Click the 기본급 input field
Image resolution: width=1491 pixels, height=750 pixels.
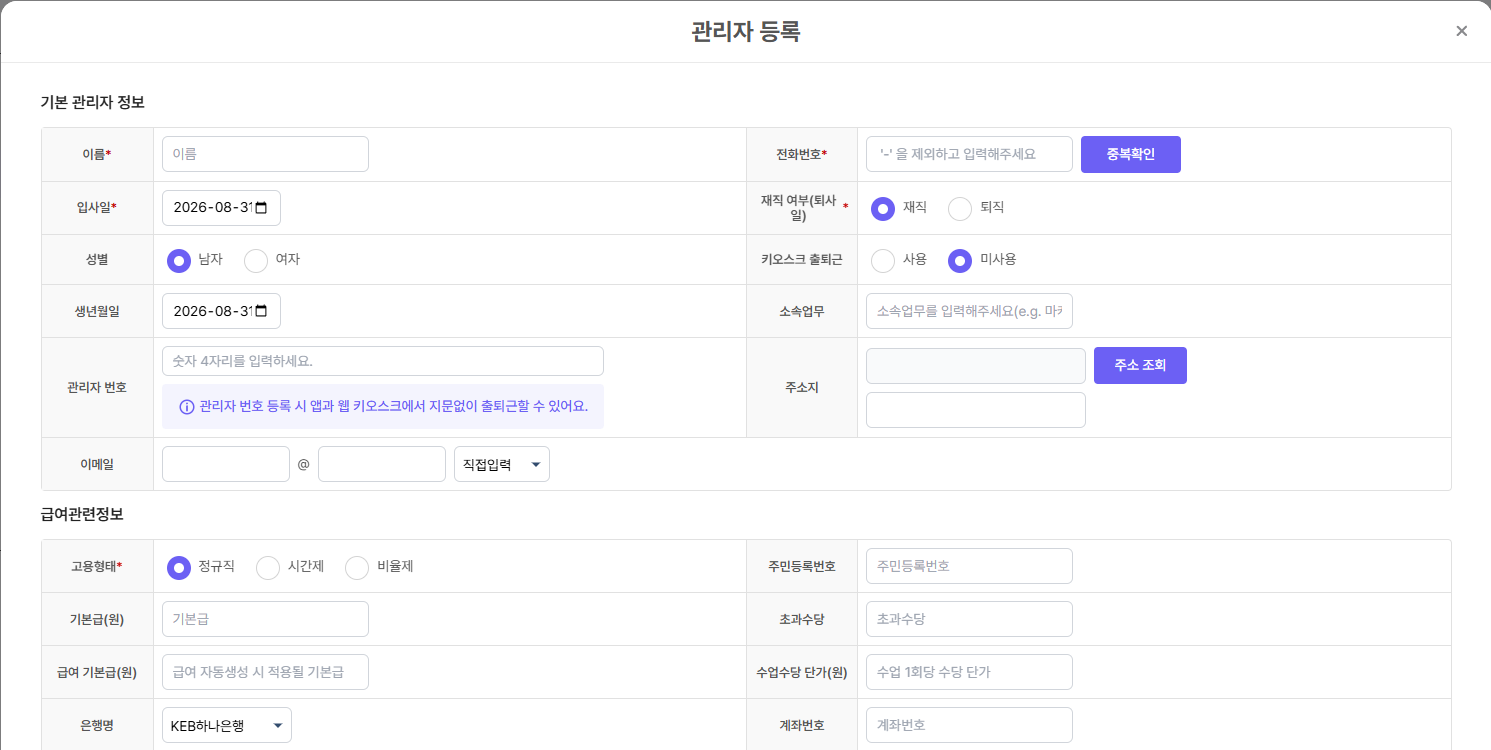pyautogui.click(x=265, y=619)
